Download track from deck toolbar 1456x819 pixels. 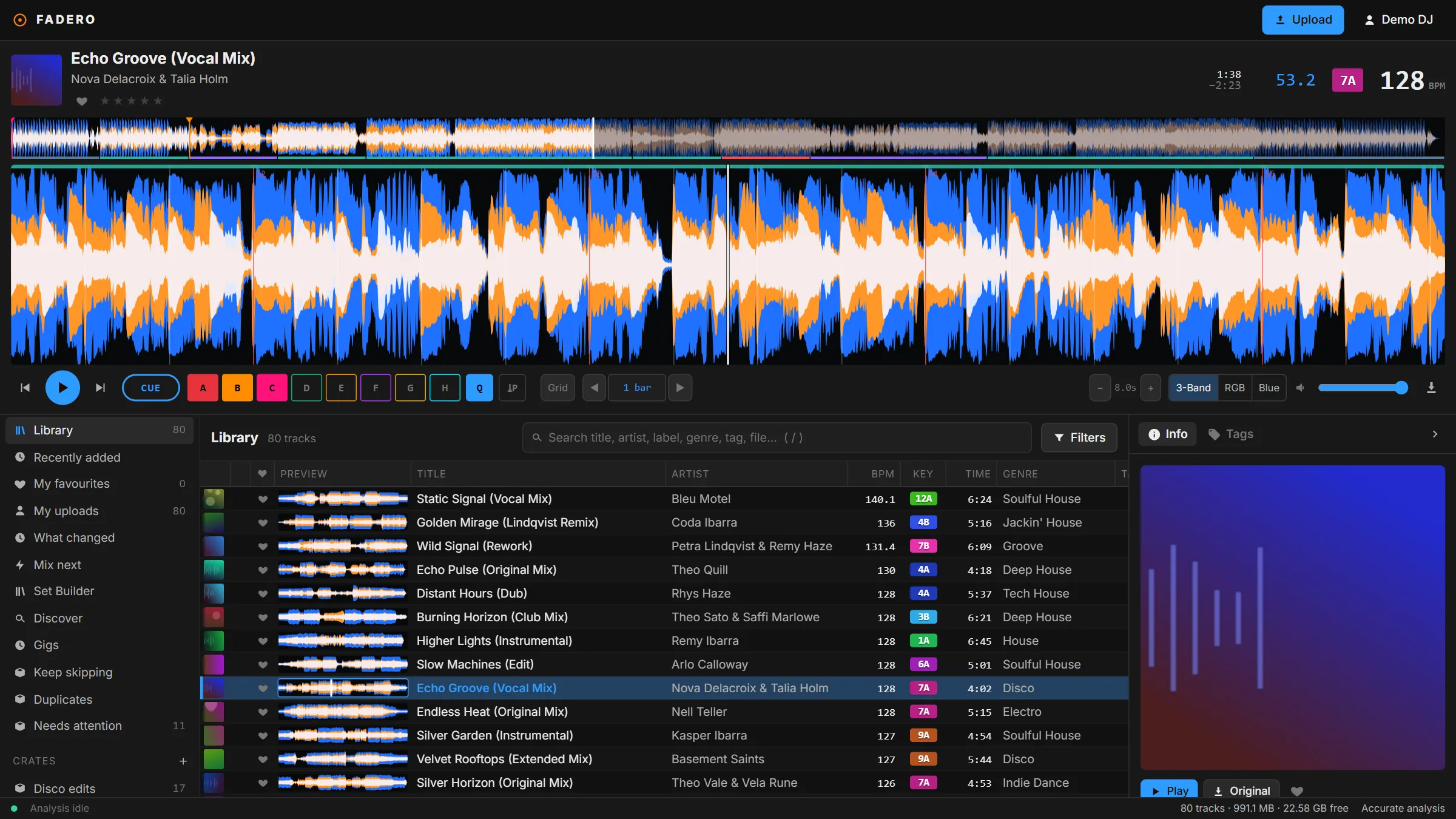pos(1431,388)
